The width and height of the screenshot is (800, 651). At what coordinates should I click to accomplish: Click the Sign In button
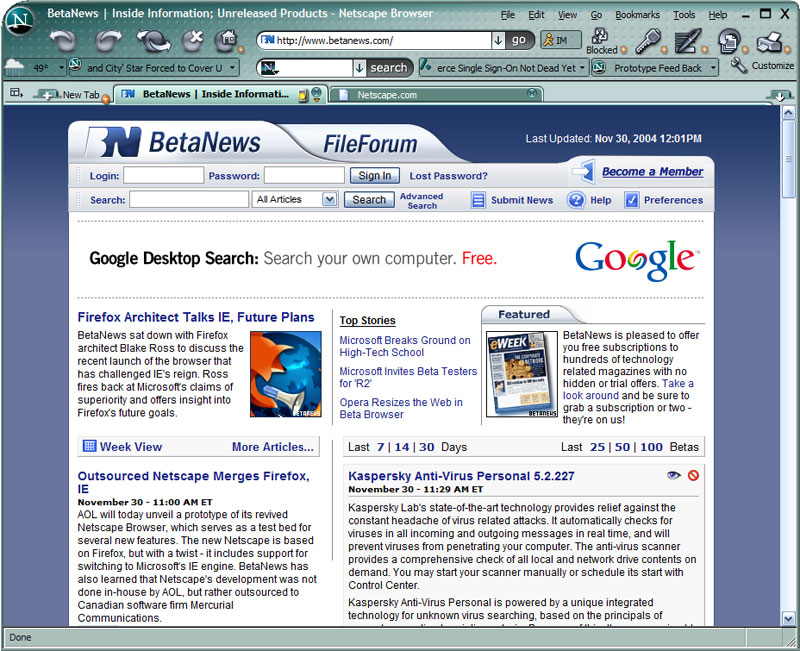[x=374, y=176]
